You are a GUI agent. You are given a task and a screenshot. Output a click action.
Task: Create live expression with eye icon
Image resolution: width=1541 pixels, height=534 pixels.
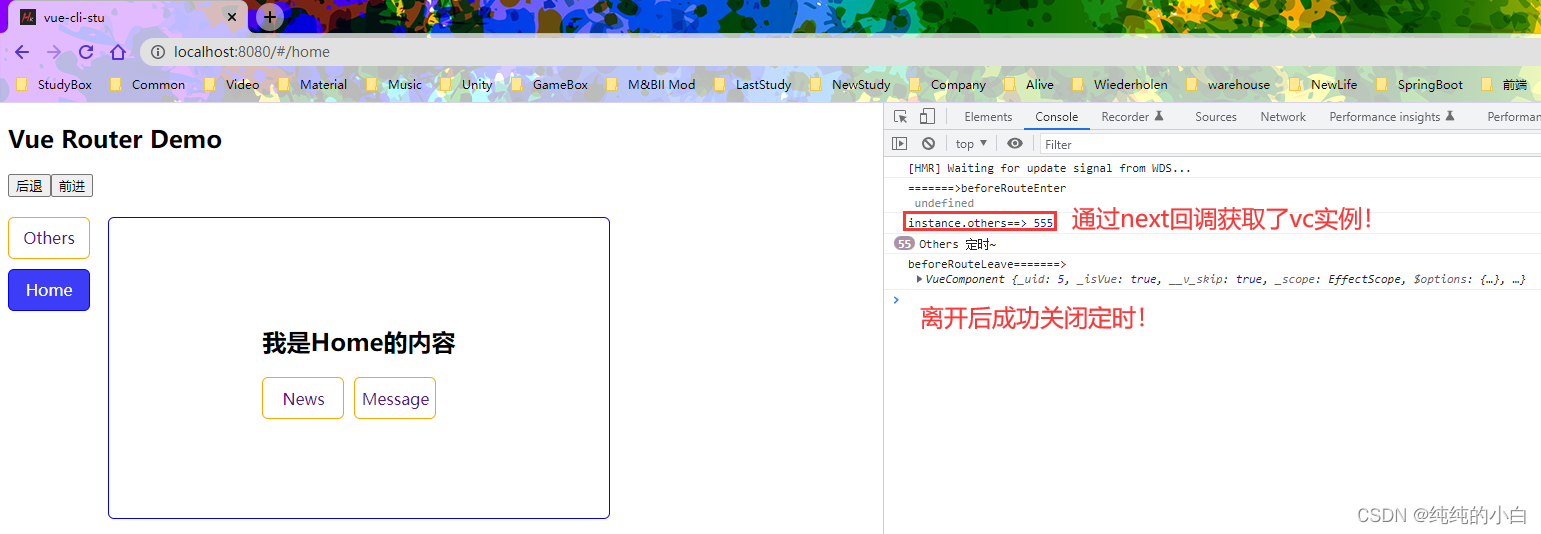coord(1015,144)
